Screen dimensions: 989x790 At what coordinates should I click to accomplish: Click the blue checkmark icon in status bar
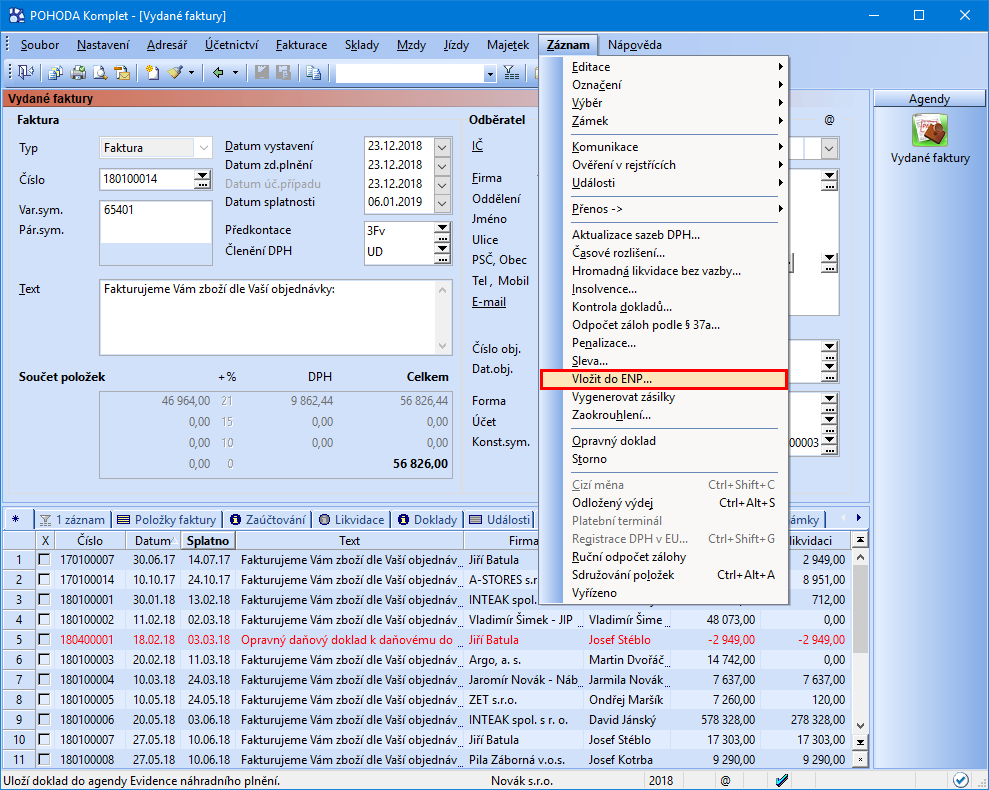782,781
